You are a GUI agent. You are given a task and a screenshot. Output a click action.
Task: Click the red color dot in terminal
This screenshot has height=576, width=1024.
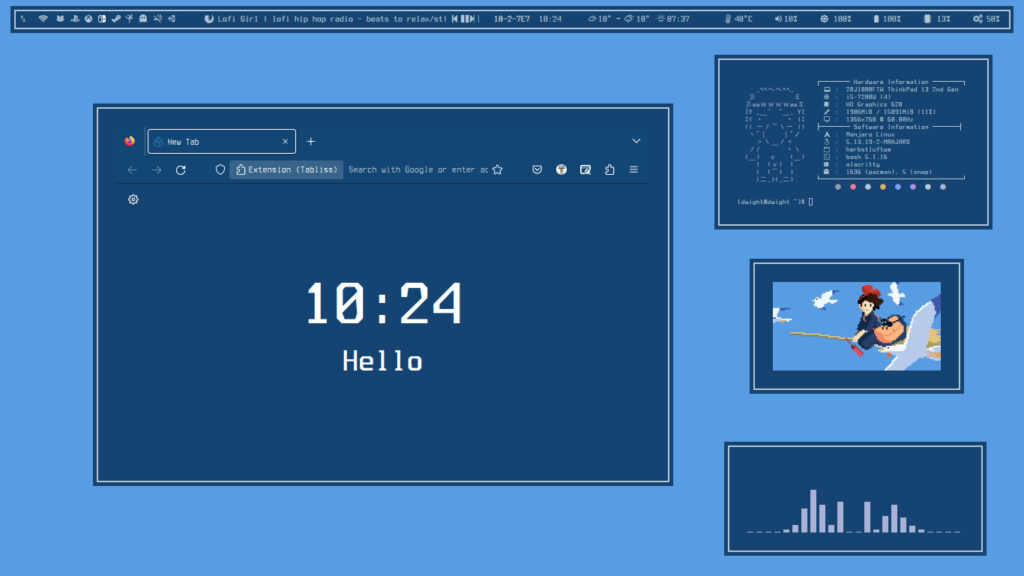click(852, 187)
